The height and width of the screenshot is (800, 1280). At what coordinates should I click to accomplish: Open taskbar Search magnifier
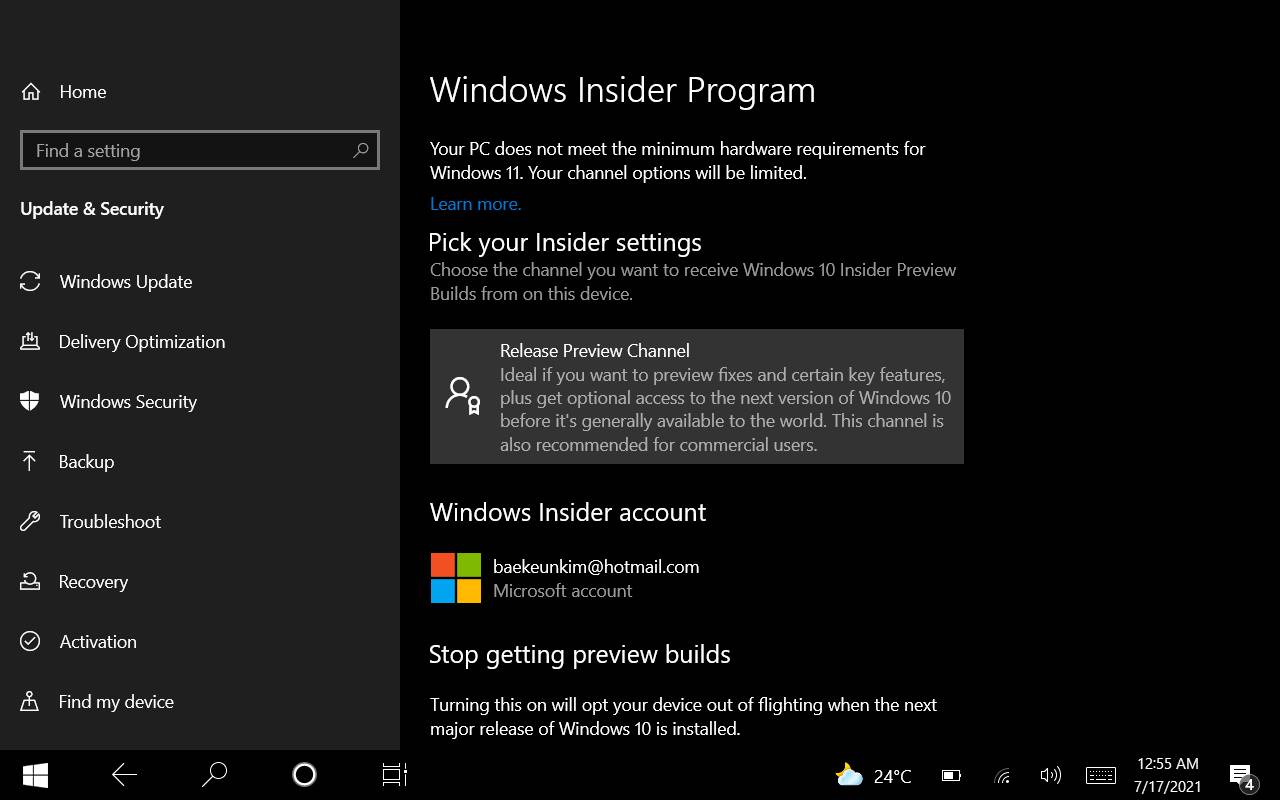214,775
